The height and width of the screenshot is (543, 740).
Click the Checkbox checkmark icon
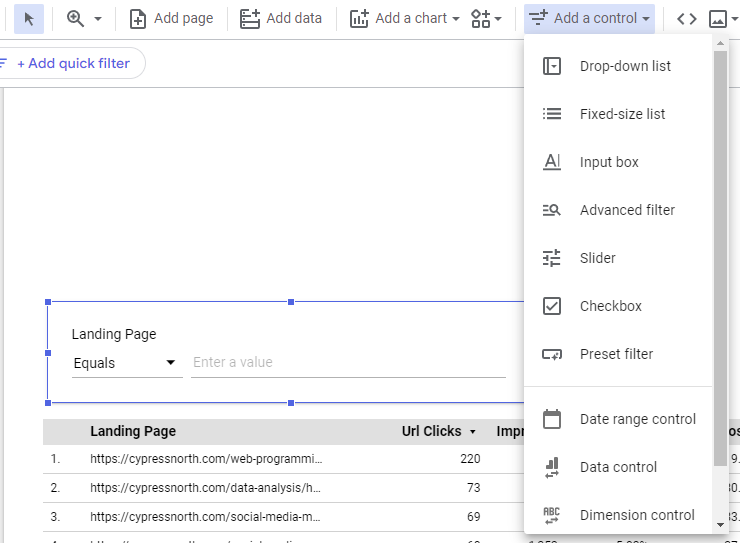click(552, 306)
